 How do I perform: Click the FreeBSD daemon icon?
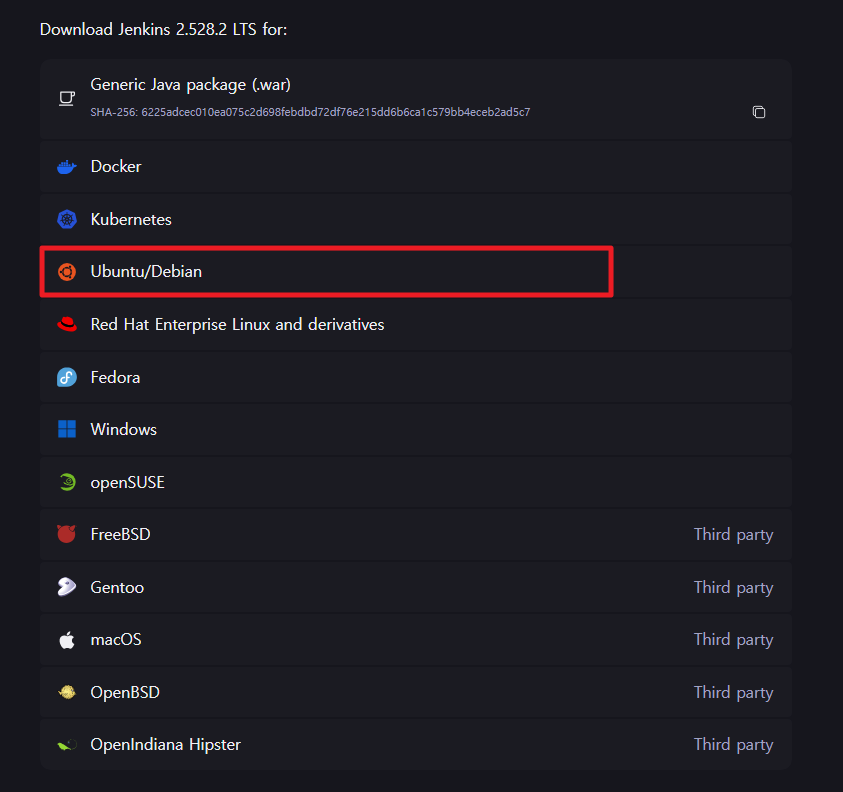tap(67, 534)
